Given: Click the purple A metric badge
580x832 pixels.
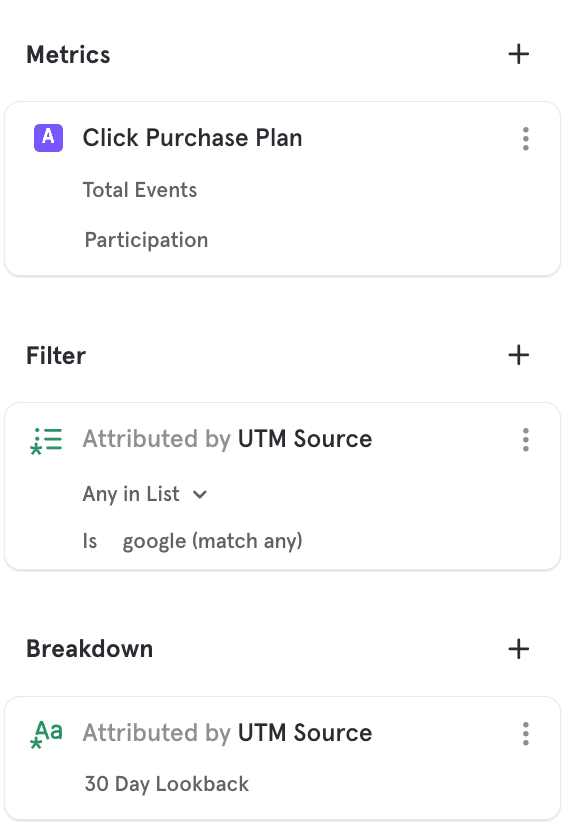Looking at the screenshot, I should click(x=48, y=138).
